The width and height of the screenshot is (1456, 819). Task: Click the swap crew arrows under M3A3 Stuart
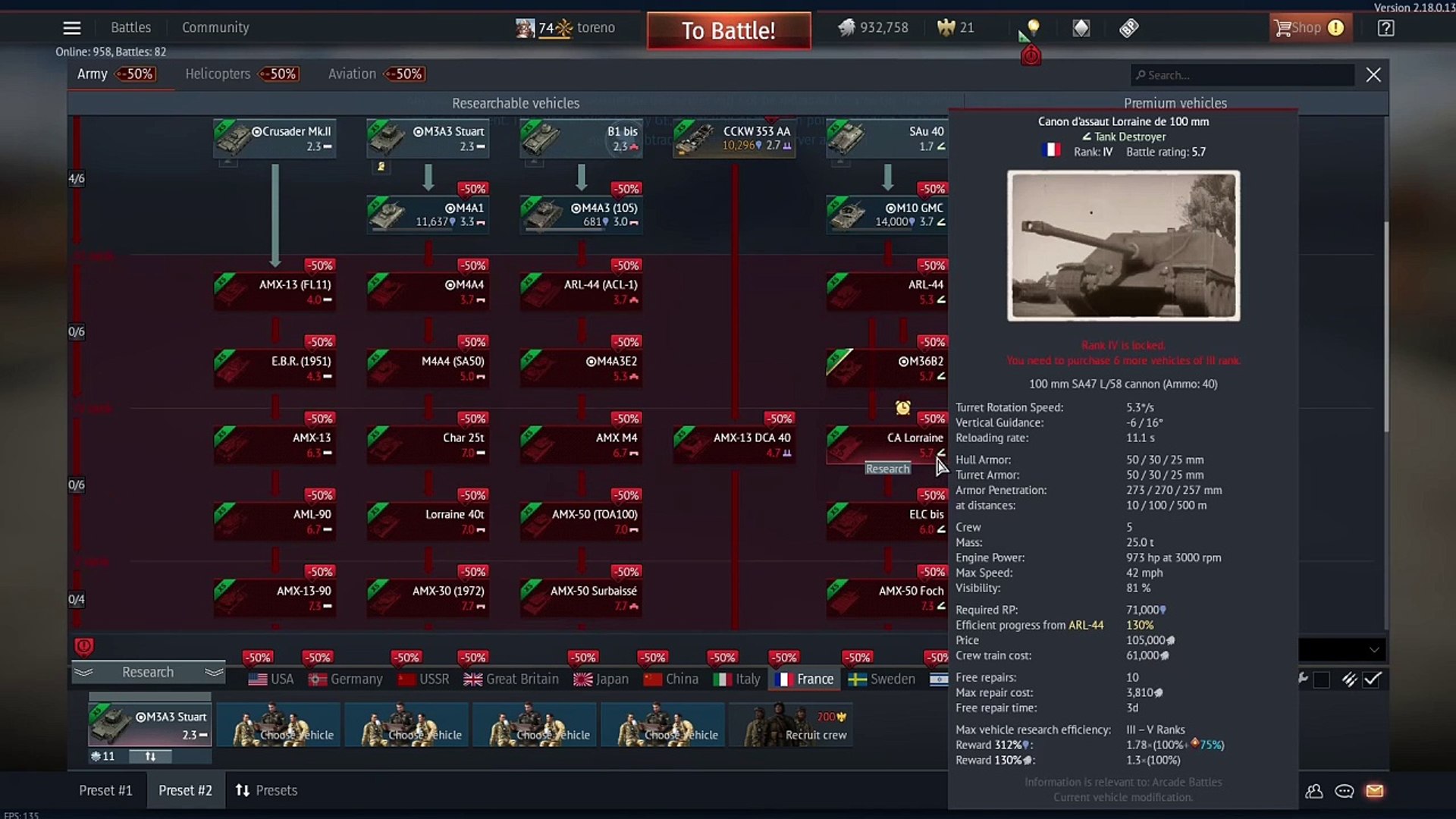tap(150, 756)
